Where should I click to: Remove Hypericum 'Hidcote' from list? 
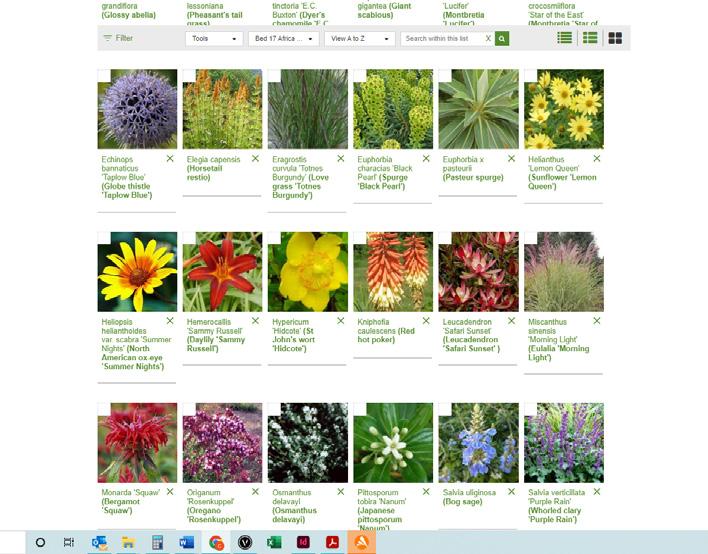pyautogui.click(x=340, y=321)
